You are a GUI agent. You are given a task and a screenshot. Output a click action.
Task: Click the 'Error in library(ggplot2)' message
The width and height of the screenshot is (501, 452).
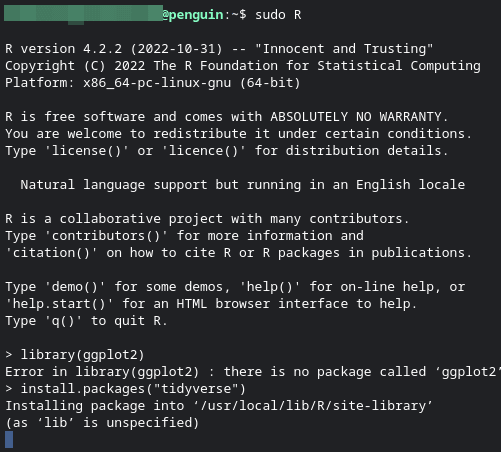pos(102,372)
